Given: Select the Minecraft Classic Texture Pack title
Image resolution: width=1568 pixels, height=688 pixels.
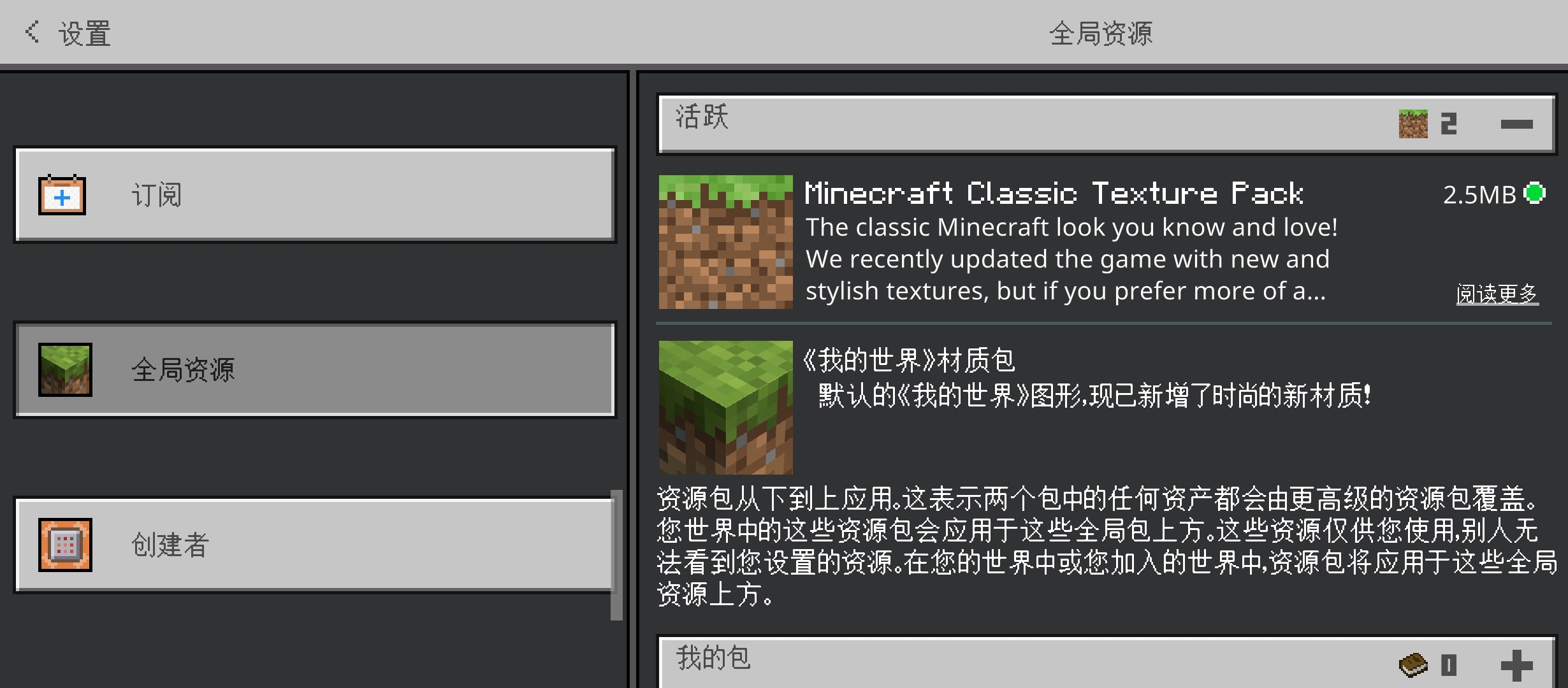Looking at the screenshot, I should pyautogui.click(x=1054, y=193).
